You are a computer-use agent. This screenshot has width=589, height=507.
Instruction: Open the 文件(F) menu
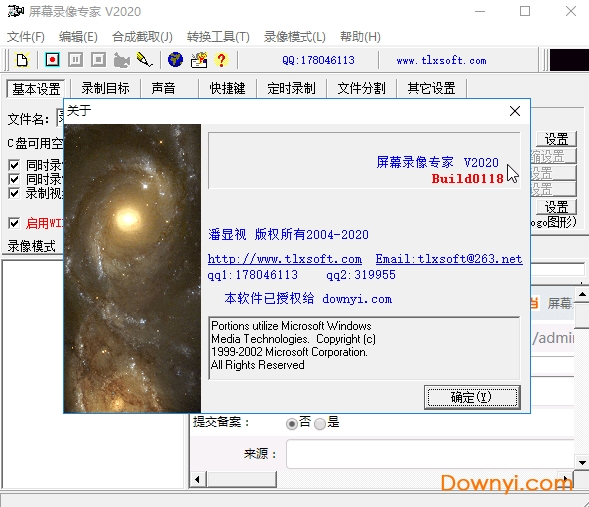tap(26, 37)
